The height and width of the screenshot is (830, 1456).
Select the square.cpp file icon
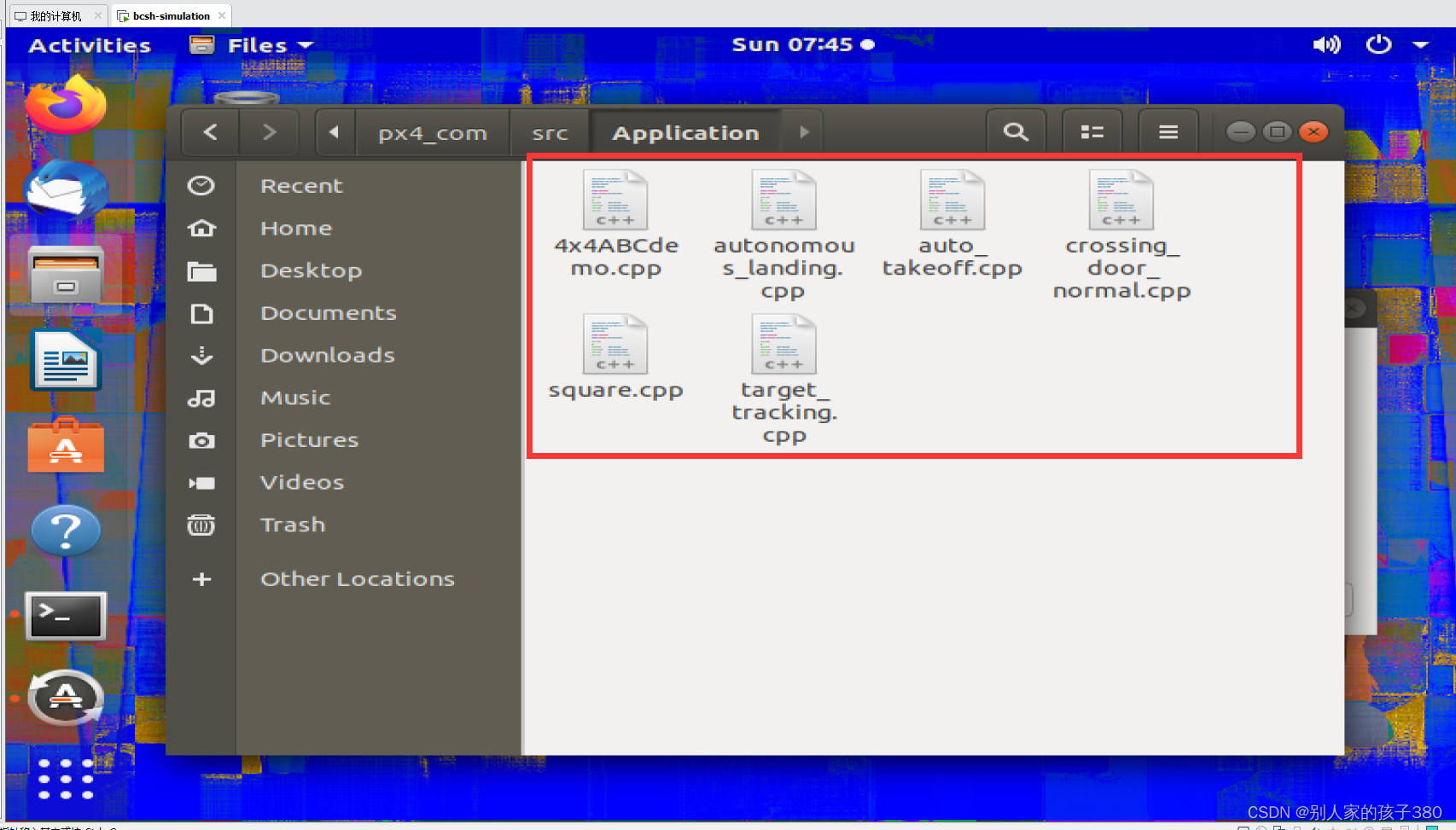[615, 344]
